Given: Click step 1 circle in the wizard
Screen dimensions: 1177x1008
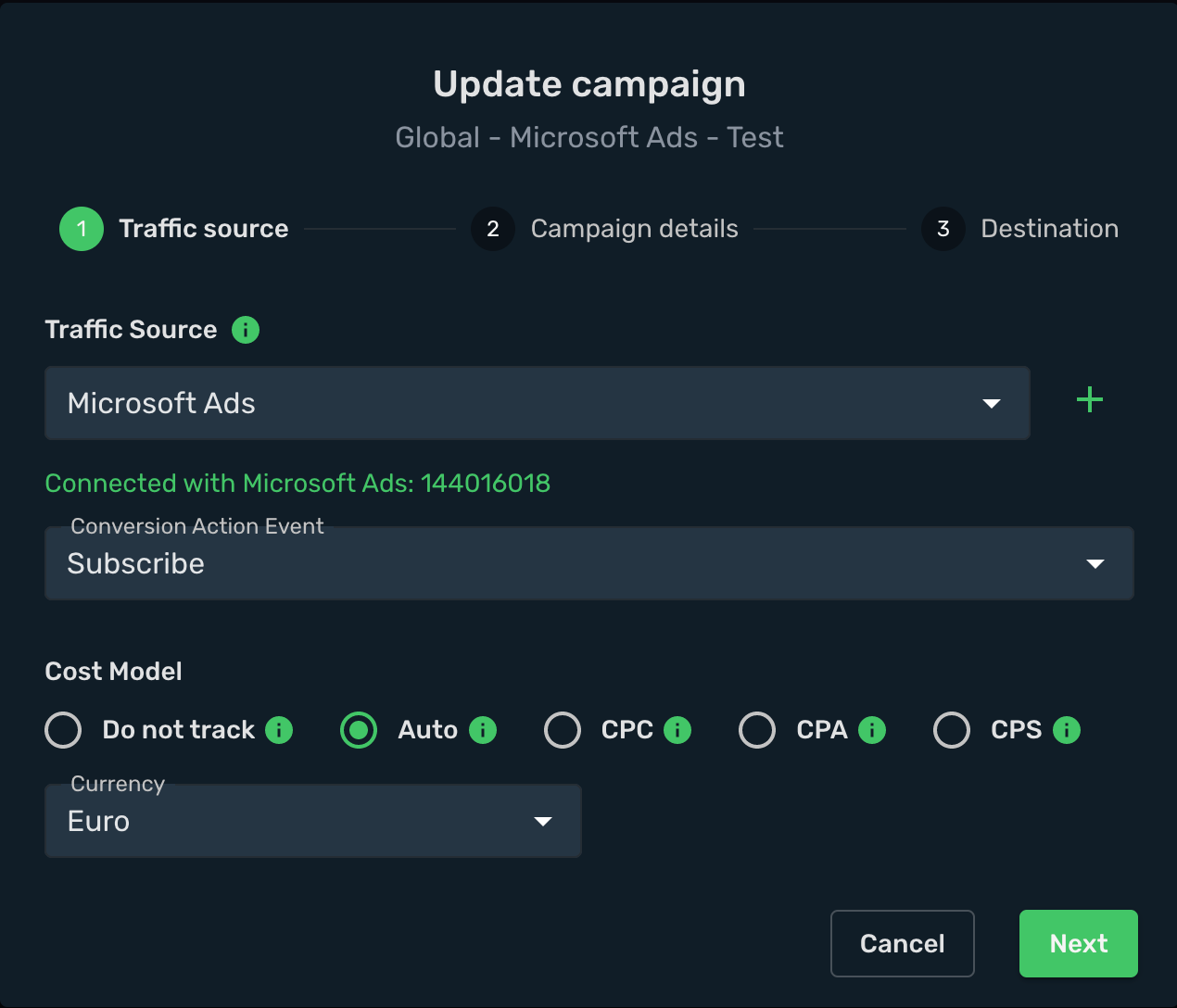Looking at the screenshot, I should point(82,229).
